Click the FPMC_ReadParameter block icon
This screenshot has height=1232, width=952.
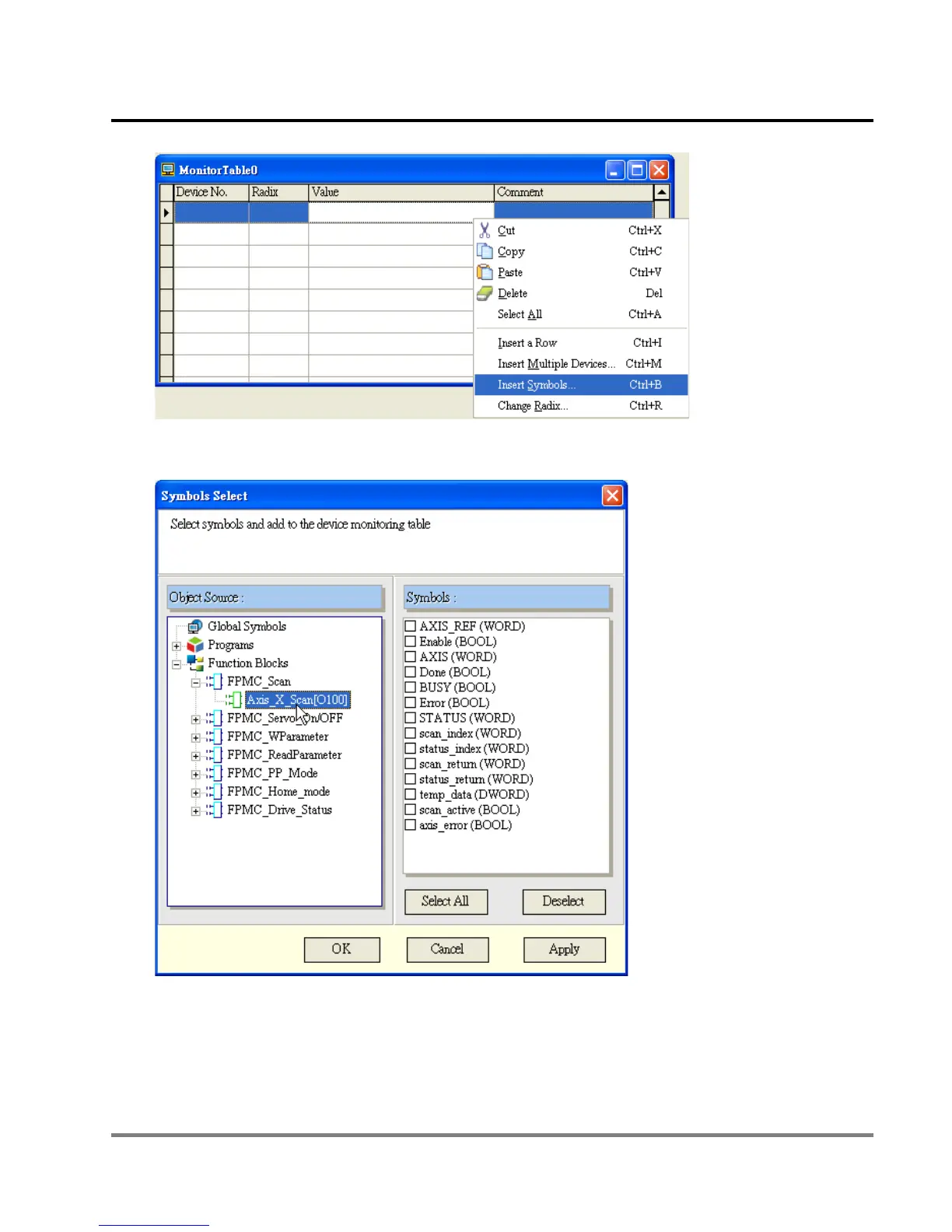click(214, 755)
